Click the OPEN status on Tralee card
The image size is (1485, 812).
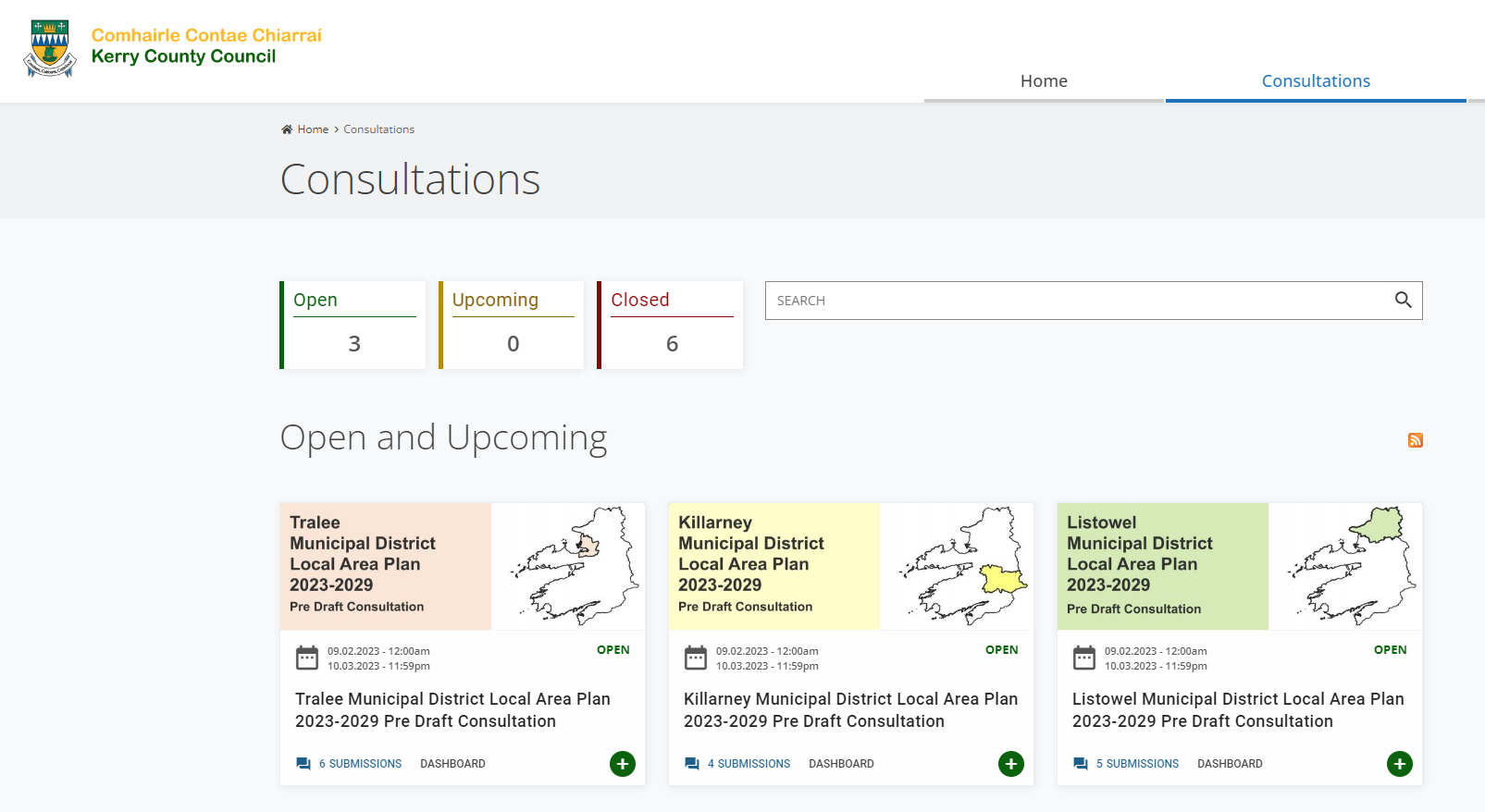point(613,650)
